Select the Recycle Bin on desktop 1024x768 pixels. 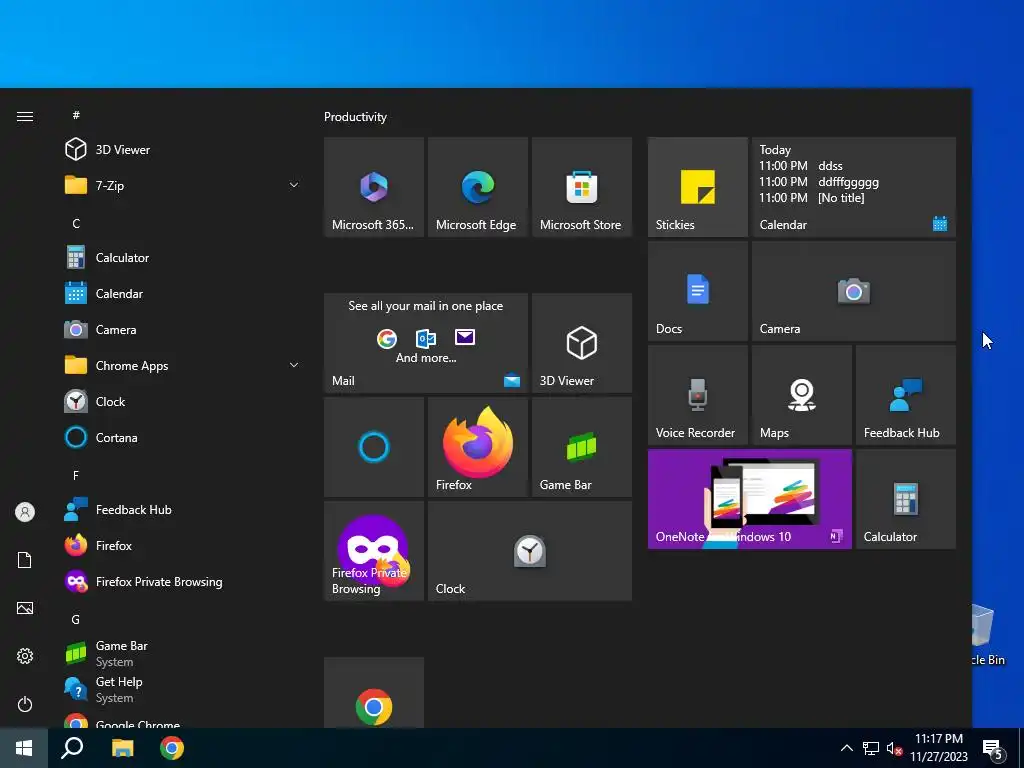pyautogui.click(x=988, y=637)
